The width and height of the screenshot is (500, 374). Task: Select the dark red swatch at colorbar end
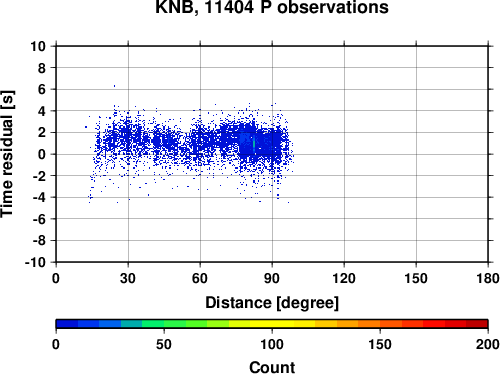[477, 324]
